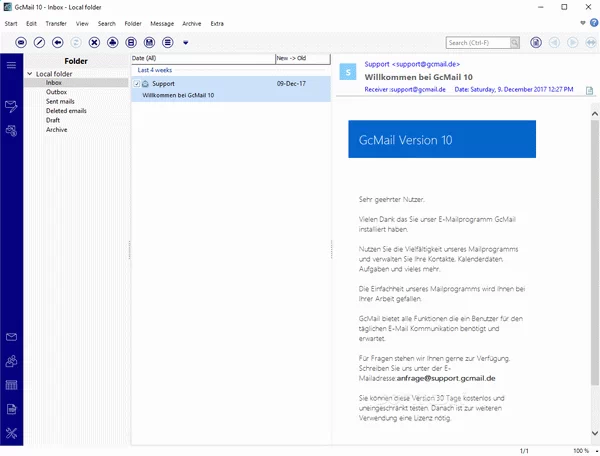600x456 pixels.
Task: Click the envelope icon on Support row
Action: pyautogui.click(x=145, y=84)
